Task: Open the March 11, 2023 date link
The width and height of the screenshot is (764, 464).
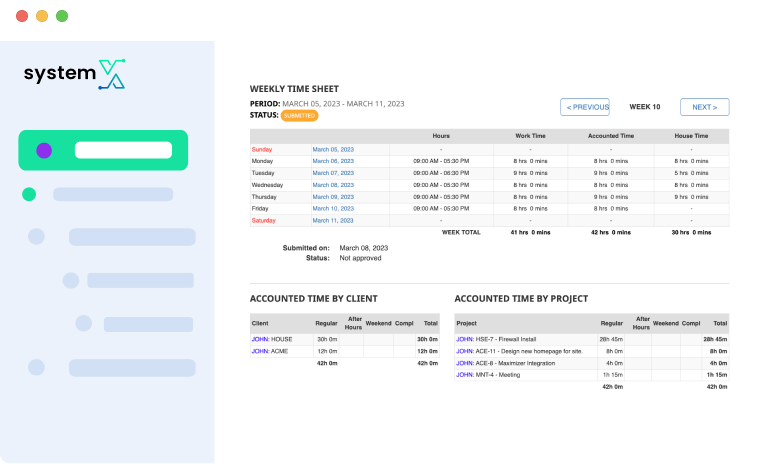Action: pyautogui.click(x=333, y=221)
